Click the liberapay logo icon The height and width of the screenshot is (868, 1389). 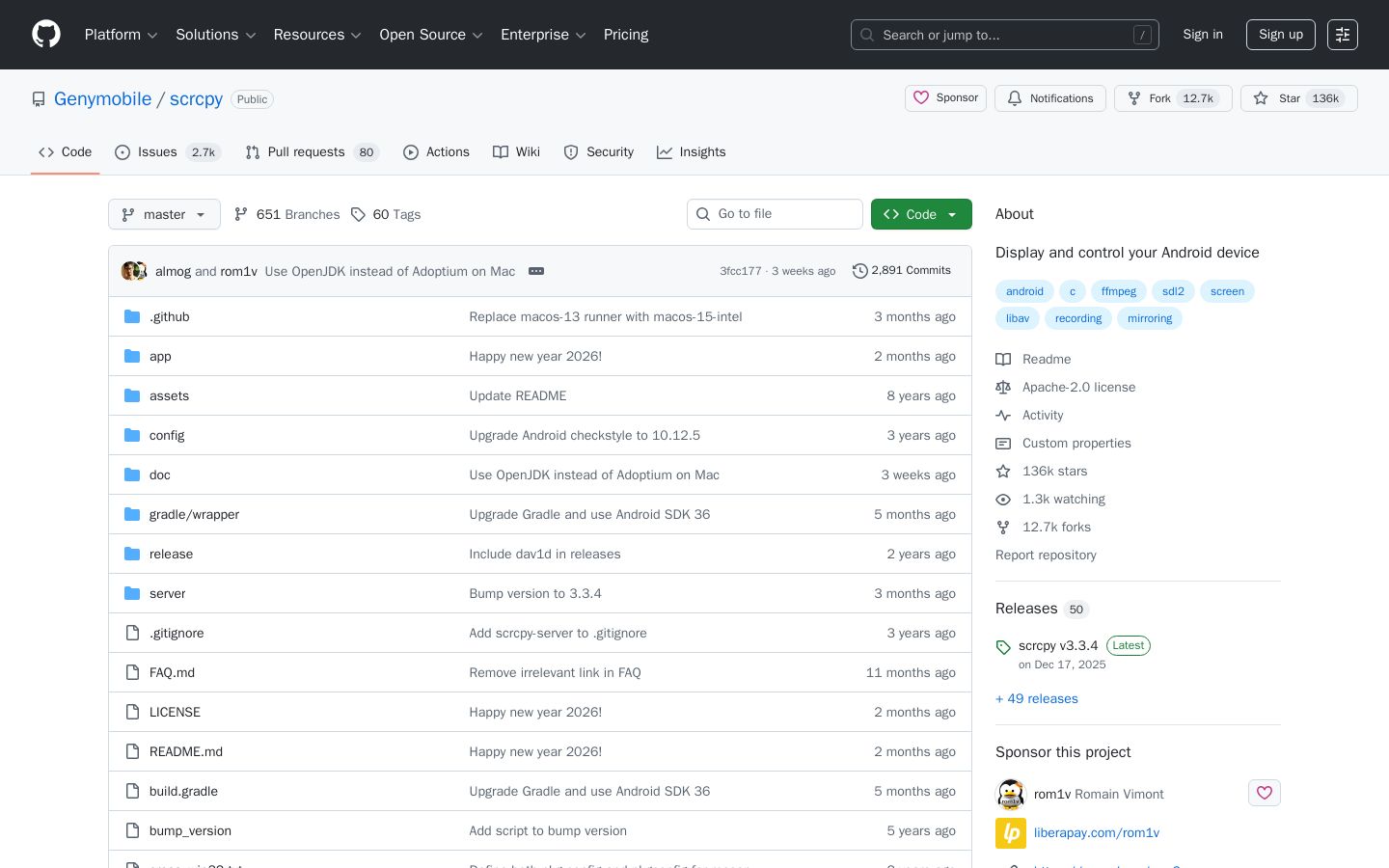coord(1011,833)
